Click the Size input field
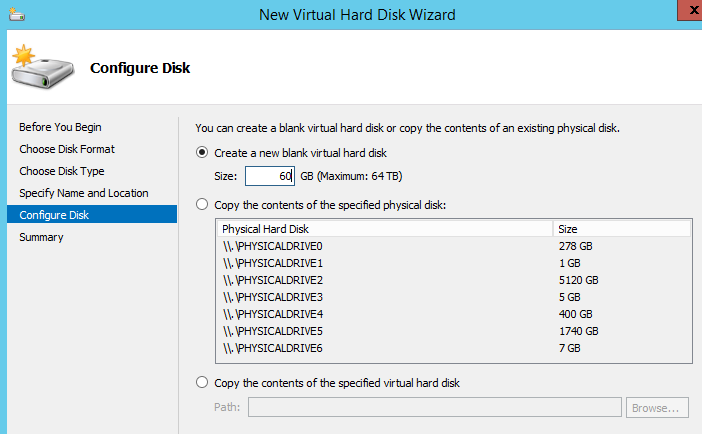The width and height of the screenshot is (702, 434). (269, 177)
